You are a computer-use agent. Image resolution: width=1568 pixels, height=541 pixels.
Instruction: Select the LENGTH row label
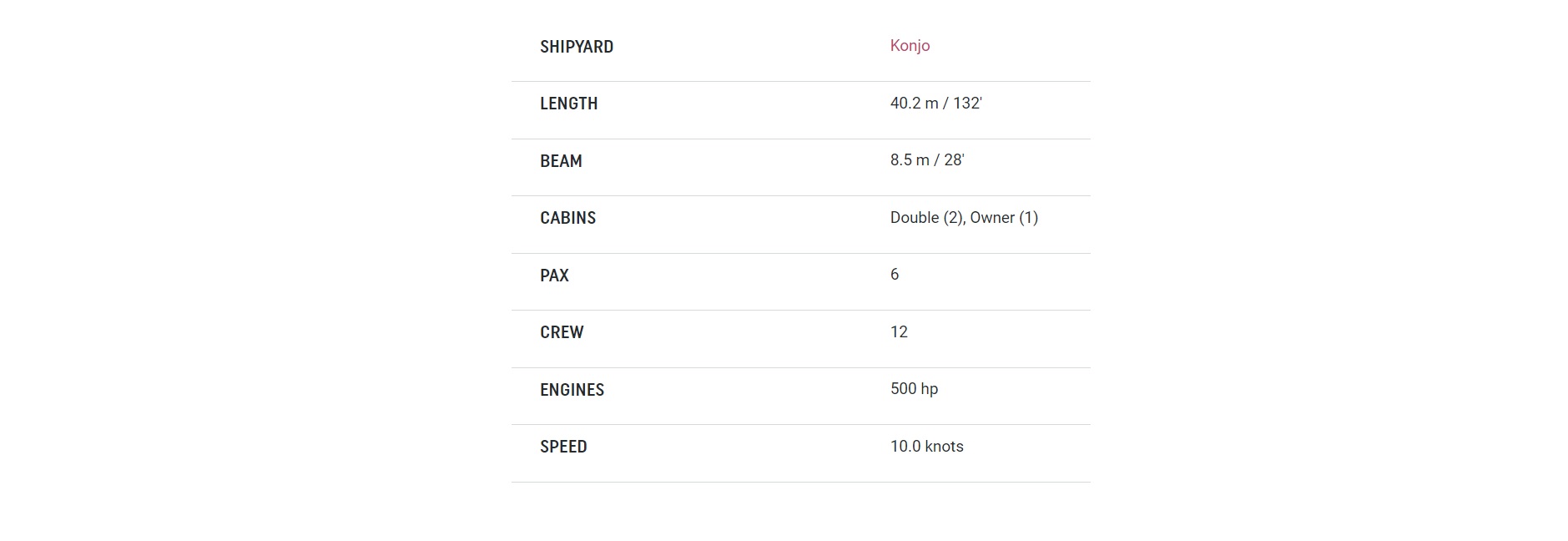[x=569, y=104]
